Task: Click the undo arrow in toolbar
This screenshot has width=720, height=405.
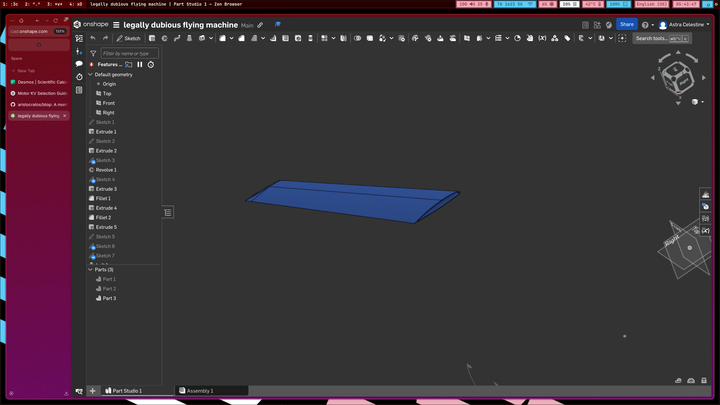Action: pos(93,38)
